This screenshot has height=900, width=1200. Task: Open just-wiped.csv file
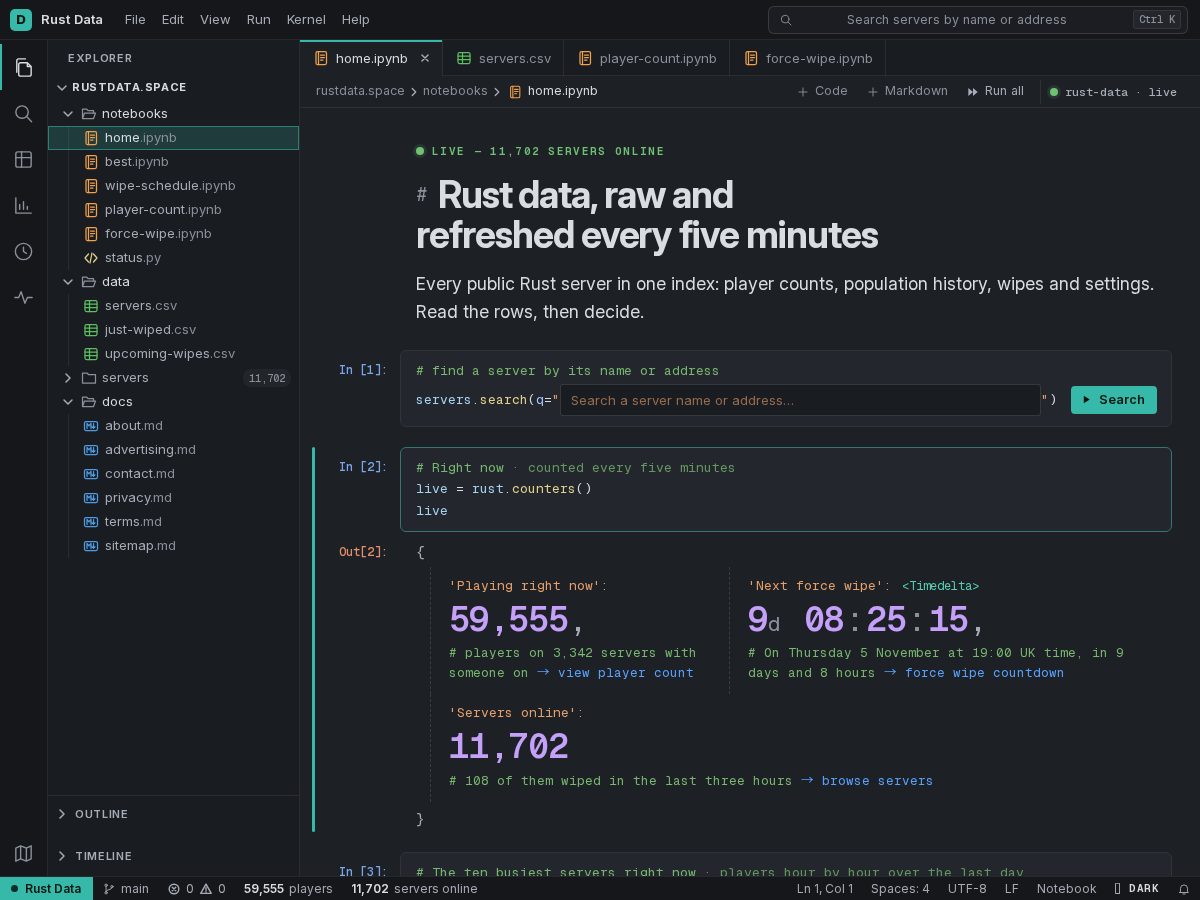coord(174,329)
